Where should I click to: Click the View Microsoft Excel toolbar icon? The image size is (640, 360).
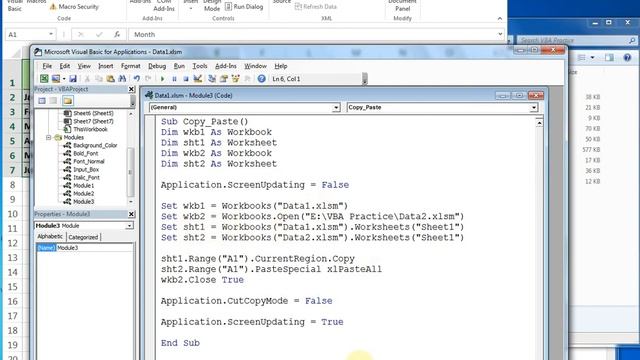(x=44, y=79)
